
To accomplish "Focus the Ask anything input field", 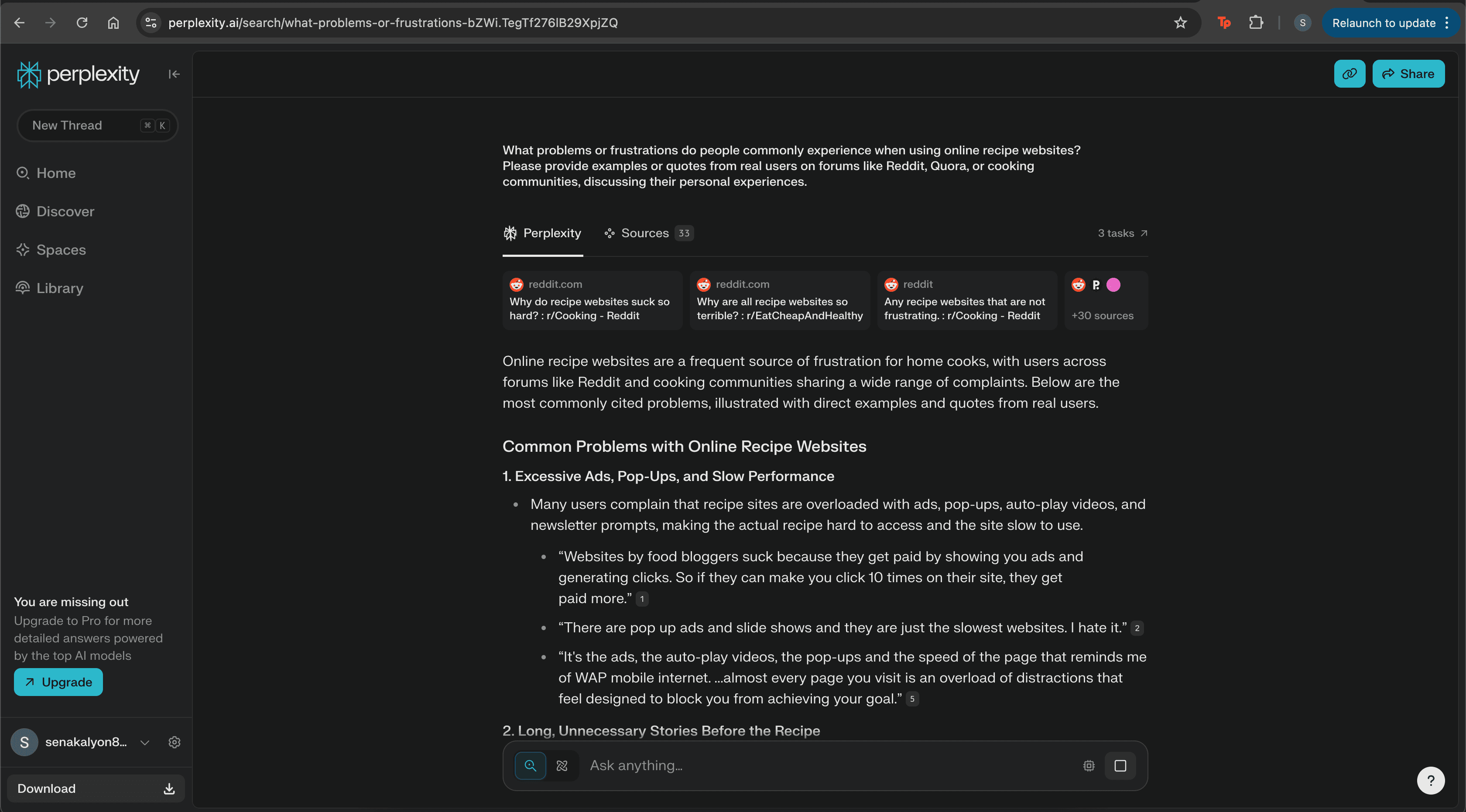I will [x=825, y=766].
